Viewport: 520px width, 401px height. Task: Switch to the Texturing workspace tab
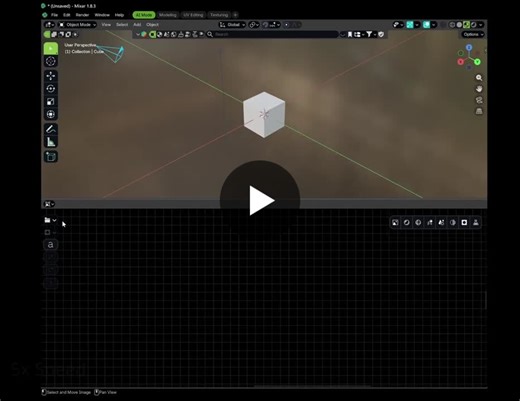point(219,15)
